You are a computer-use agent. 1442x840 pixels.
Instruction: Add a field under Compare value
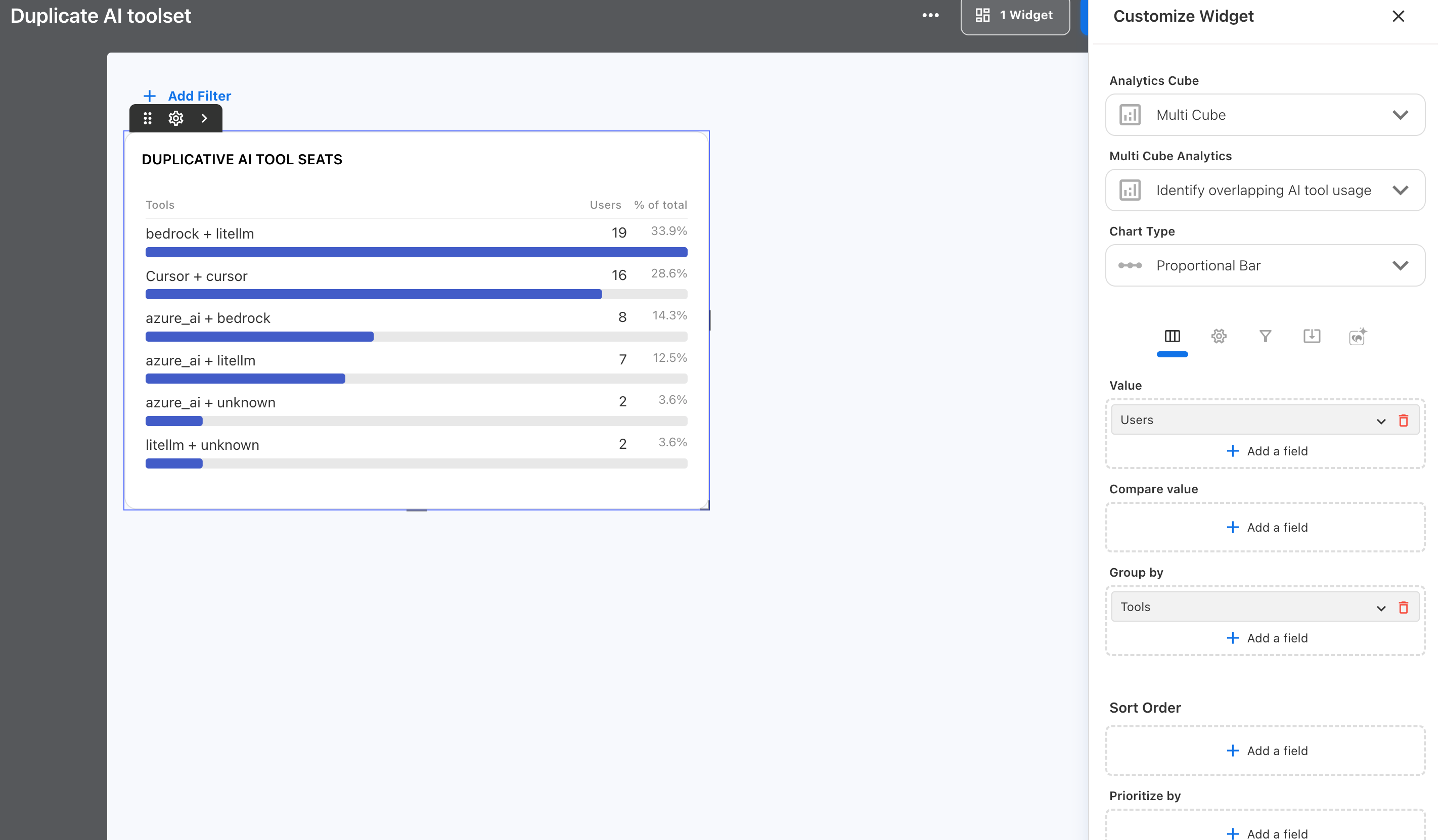pyautogui.click(x=1267, y=527)
